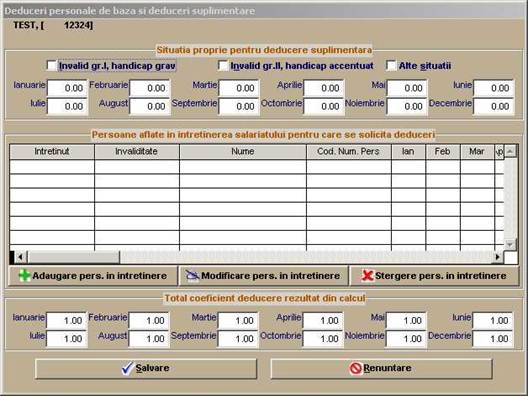Click the Octombrie field in Total coeficient section
Viewport: 528px width, 396px height.
[323, 339]
